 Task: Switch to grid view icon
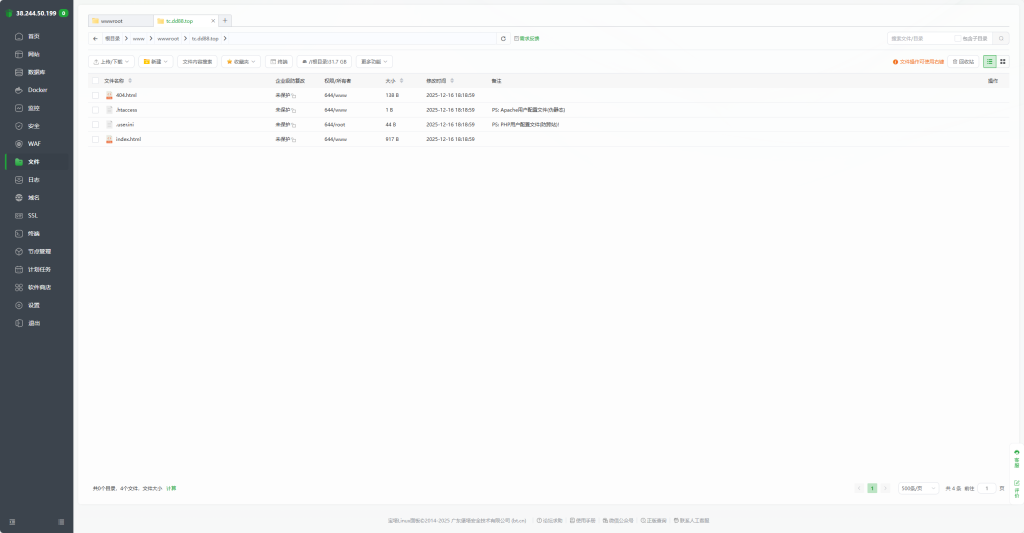click(1002, 61)
